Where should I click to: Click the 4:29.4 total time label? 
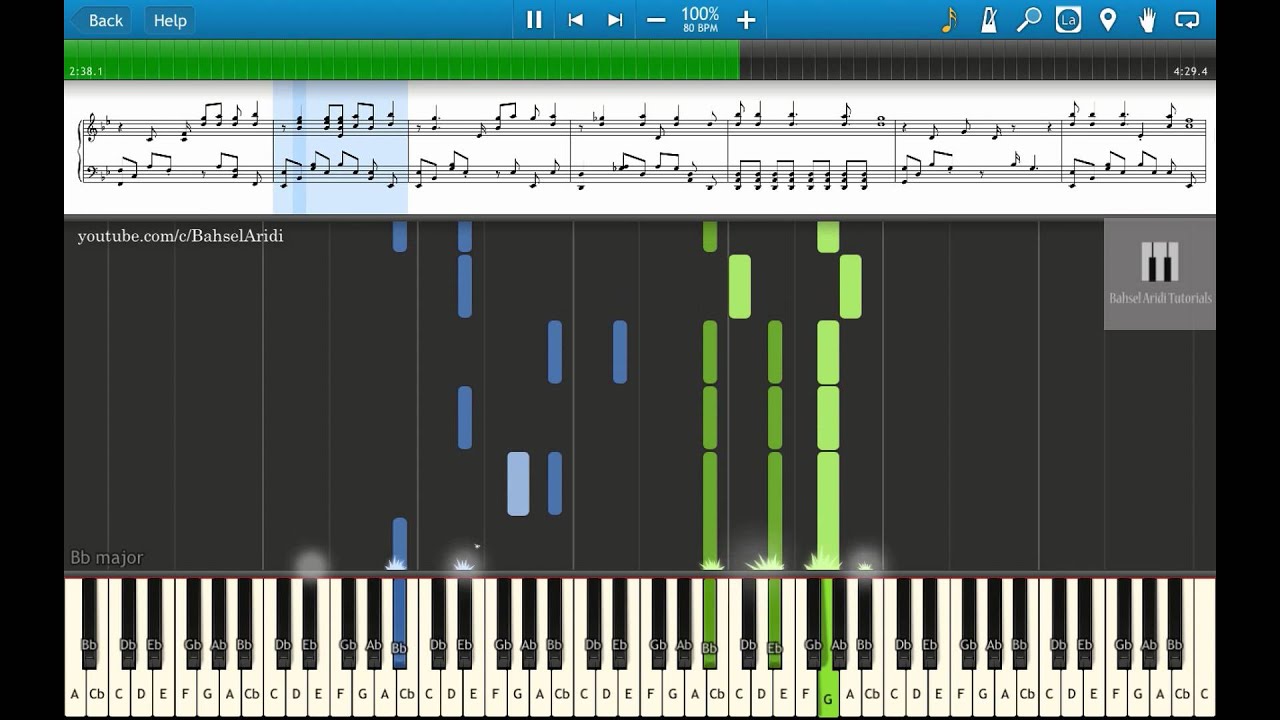[1190, 72]
